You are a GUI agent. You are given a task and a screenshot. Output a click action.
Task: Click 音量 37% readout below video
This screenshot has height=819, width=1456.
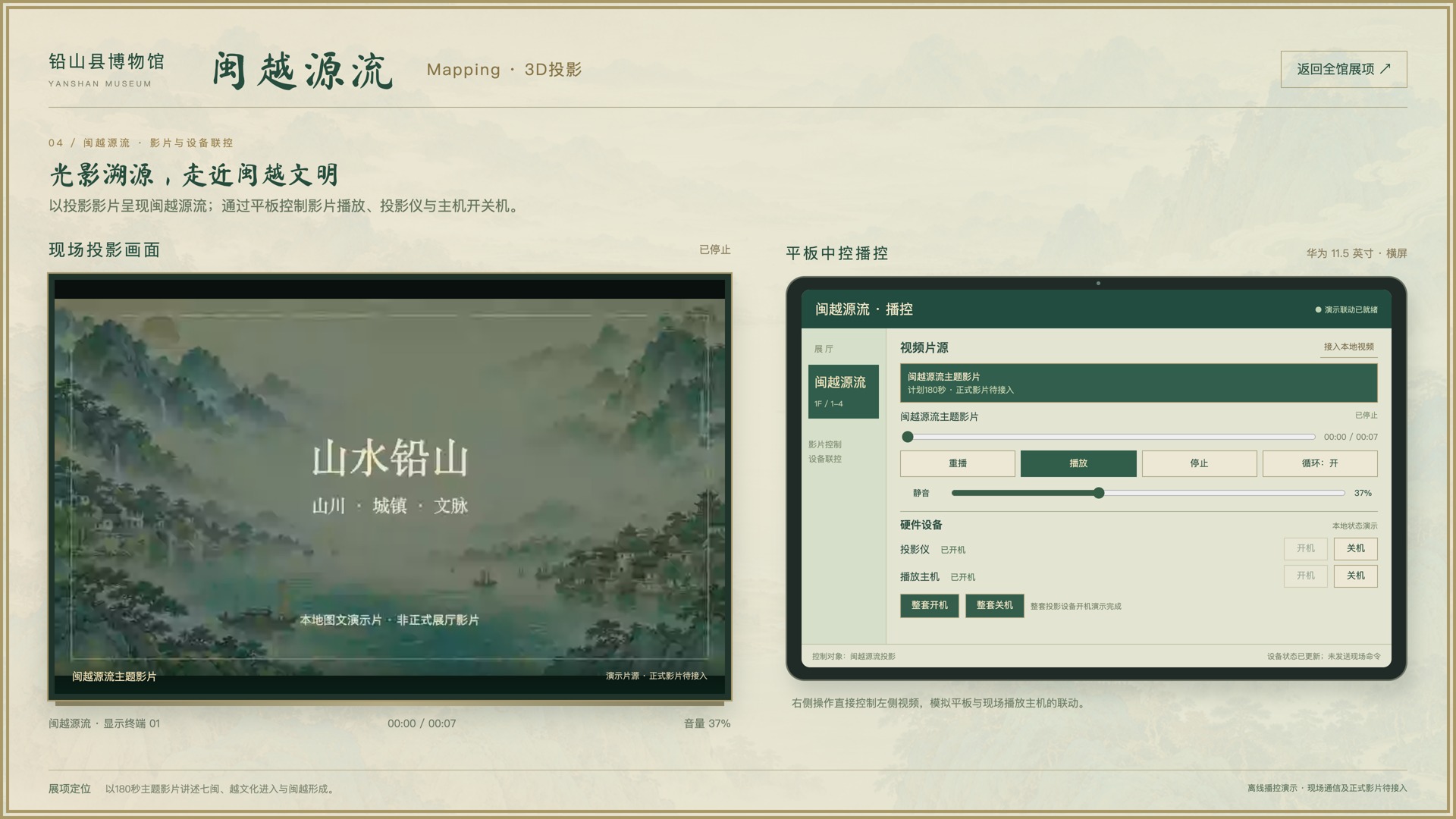pos(707,723)
